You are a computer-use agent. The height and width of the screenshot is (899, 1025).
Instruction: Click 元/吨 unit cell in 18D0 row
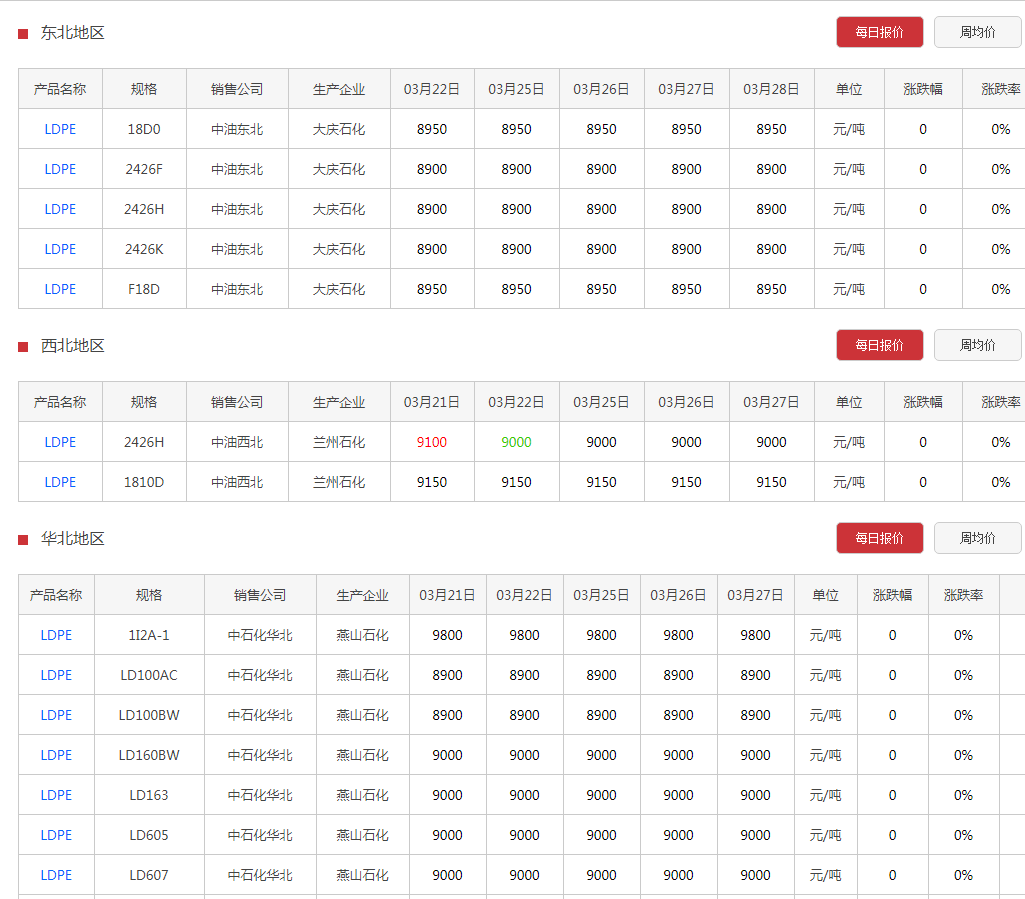click(849, 129)
